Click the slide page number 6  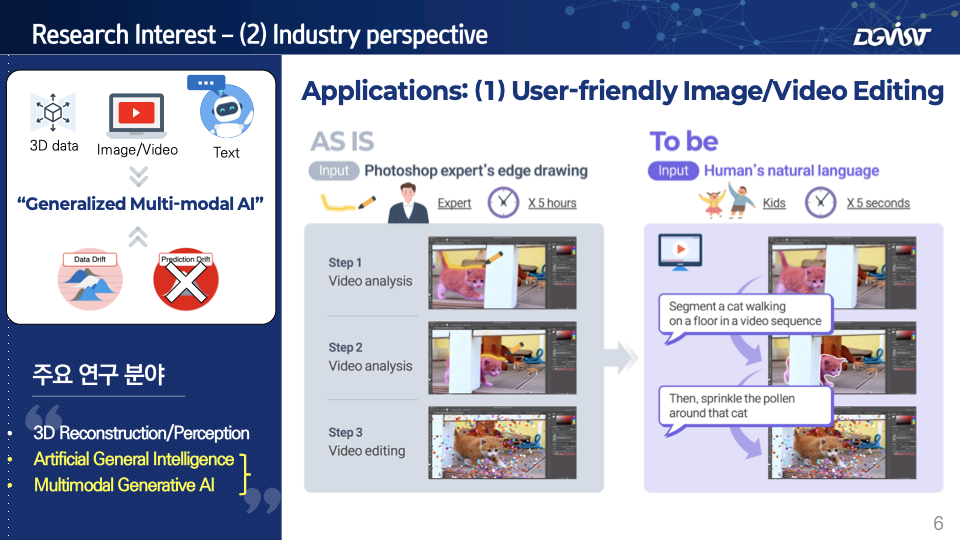(x=938, y=523)
